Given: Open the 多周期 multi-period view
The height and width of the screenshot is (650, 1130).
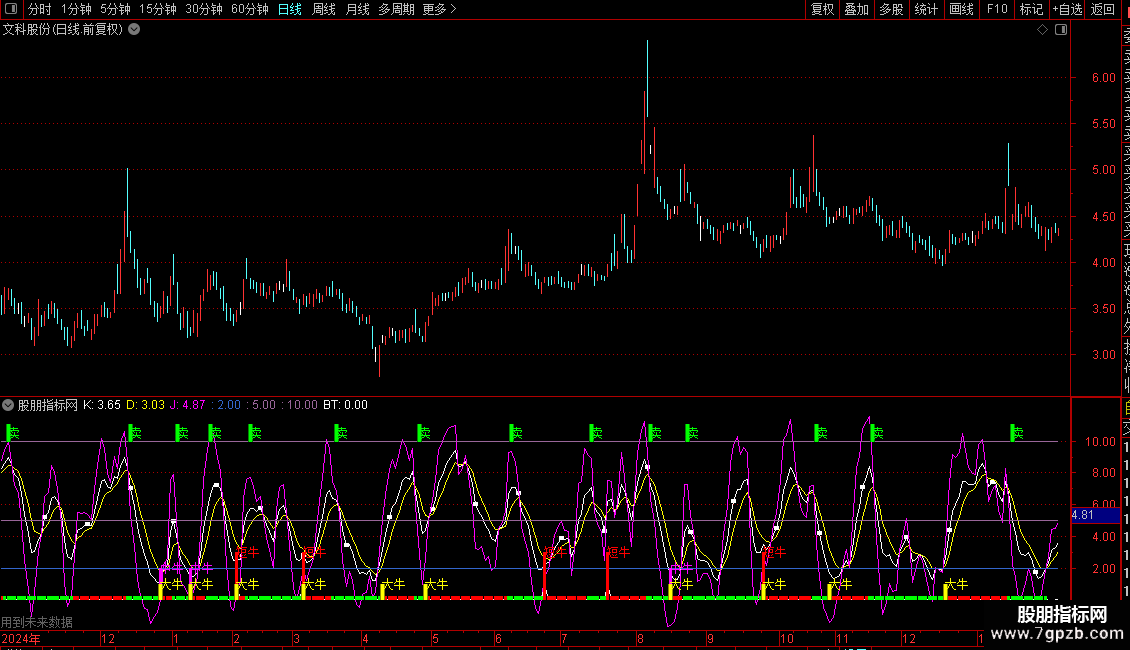Looking at the screenshot, I should [x=396, y=9].
